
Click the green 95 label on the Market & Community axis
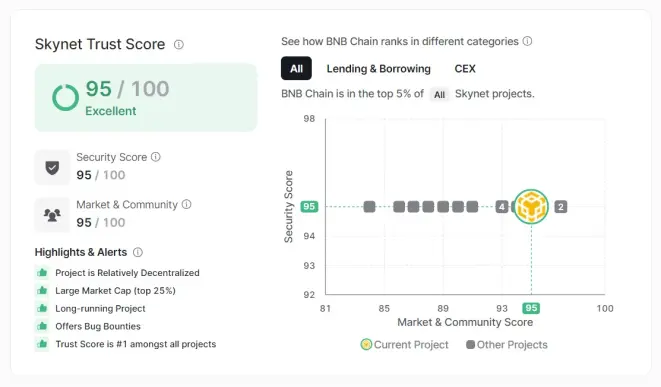[531, 308]
